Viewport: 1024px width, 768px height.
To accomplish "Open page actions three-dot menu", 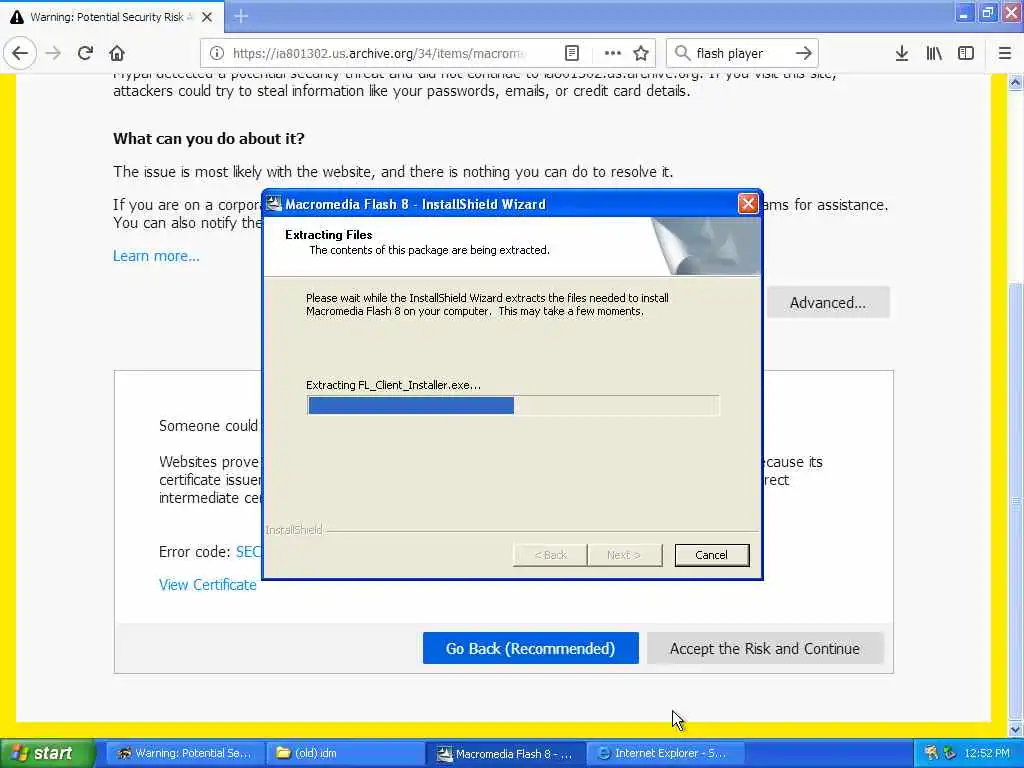I will point(613,53).
